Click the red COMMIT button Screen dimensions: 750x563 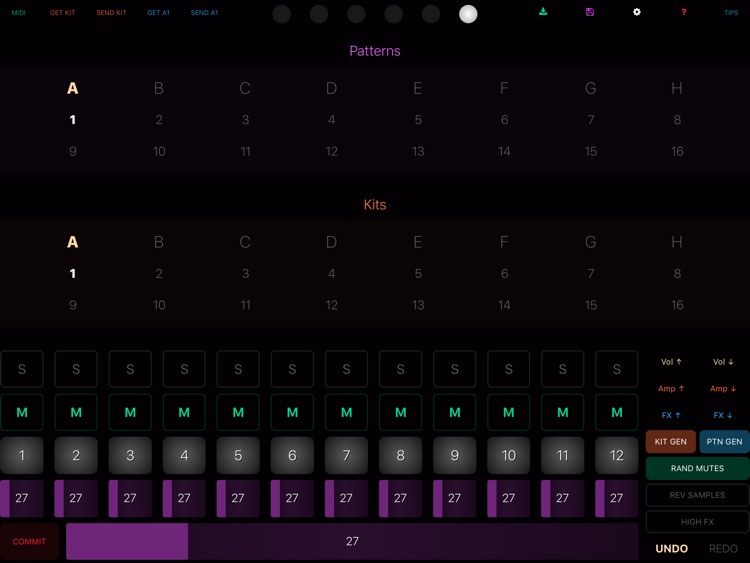coord(29,541)
